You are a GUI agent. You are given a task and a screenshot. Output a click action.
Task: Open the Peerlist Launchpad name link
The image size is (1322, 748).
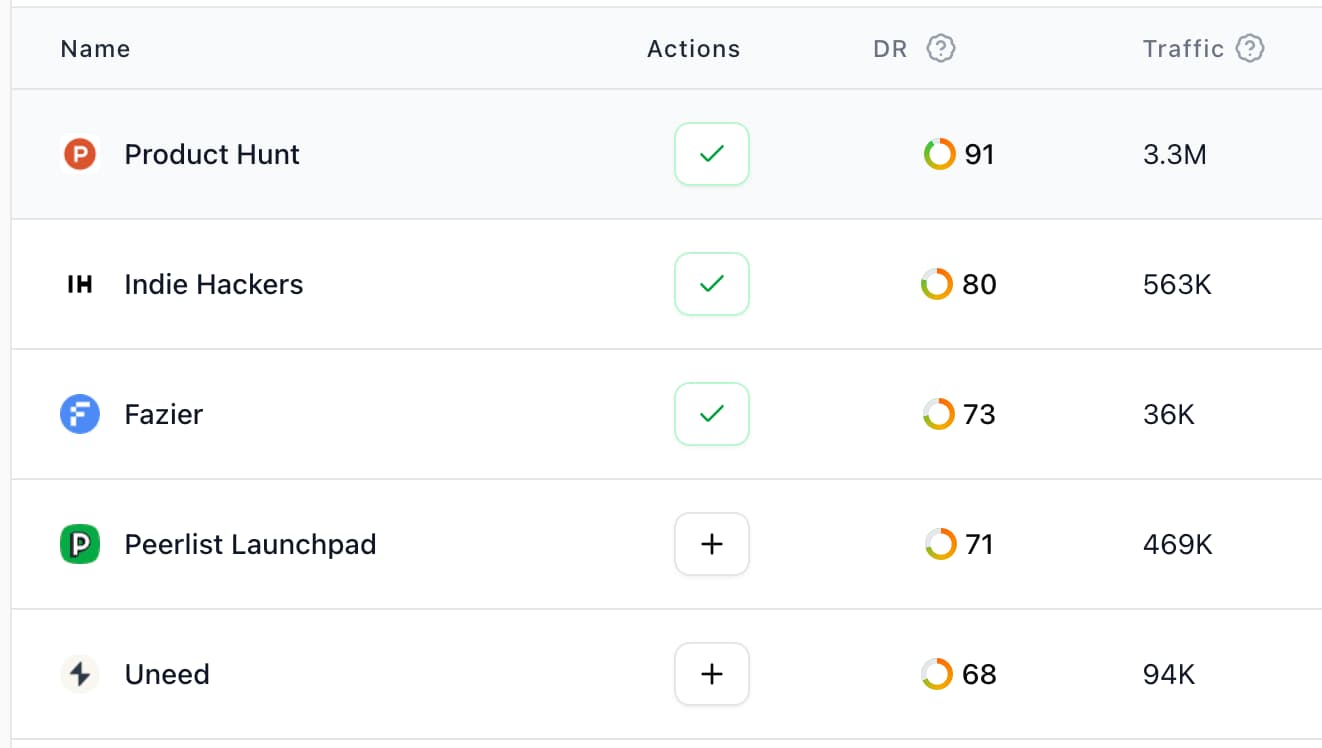click(250, 544)
